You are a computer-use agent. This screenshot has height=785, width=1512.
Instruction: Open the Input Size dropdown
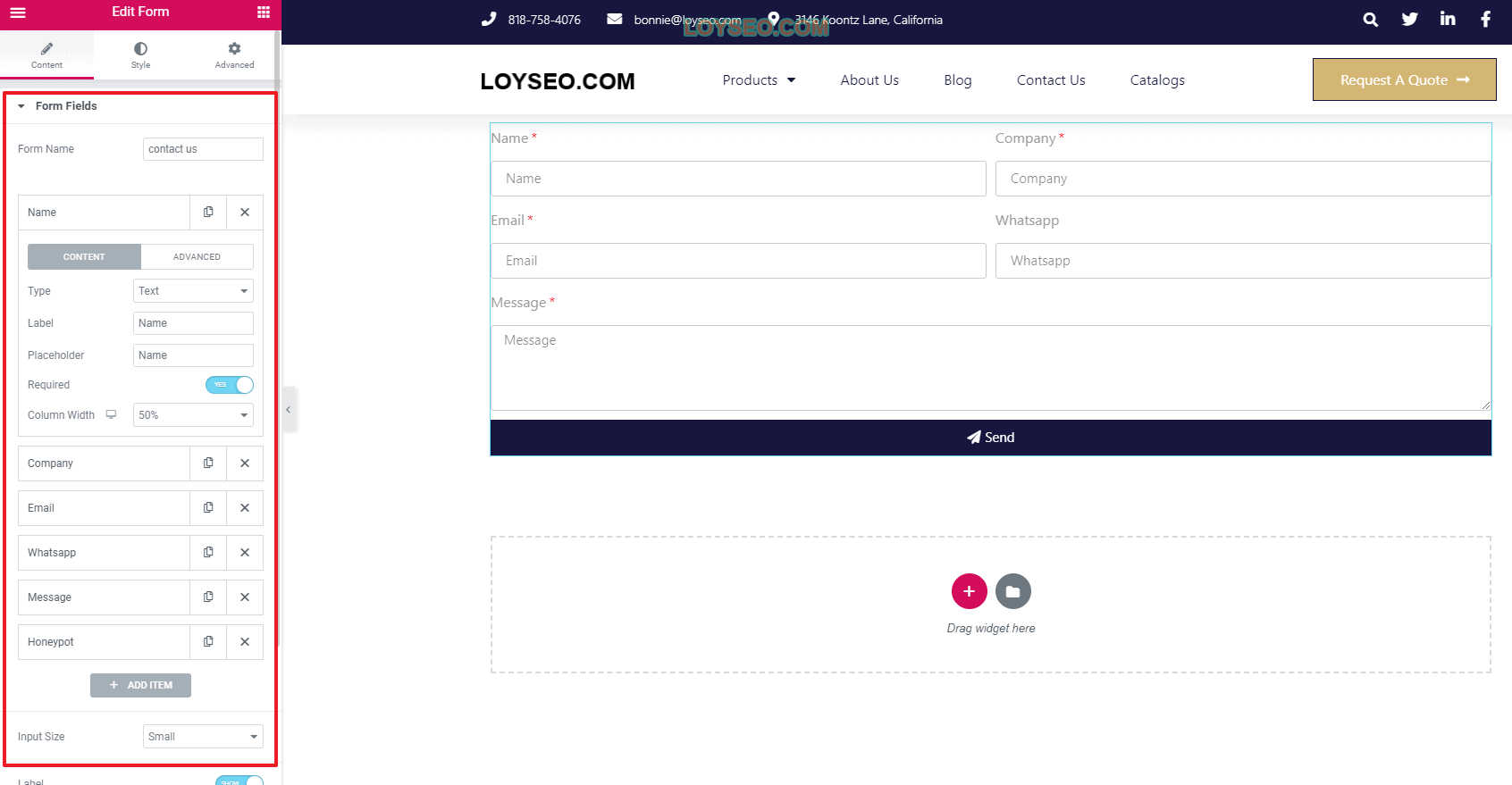click(x=203, y=737)
